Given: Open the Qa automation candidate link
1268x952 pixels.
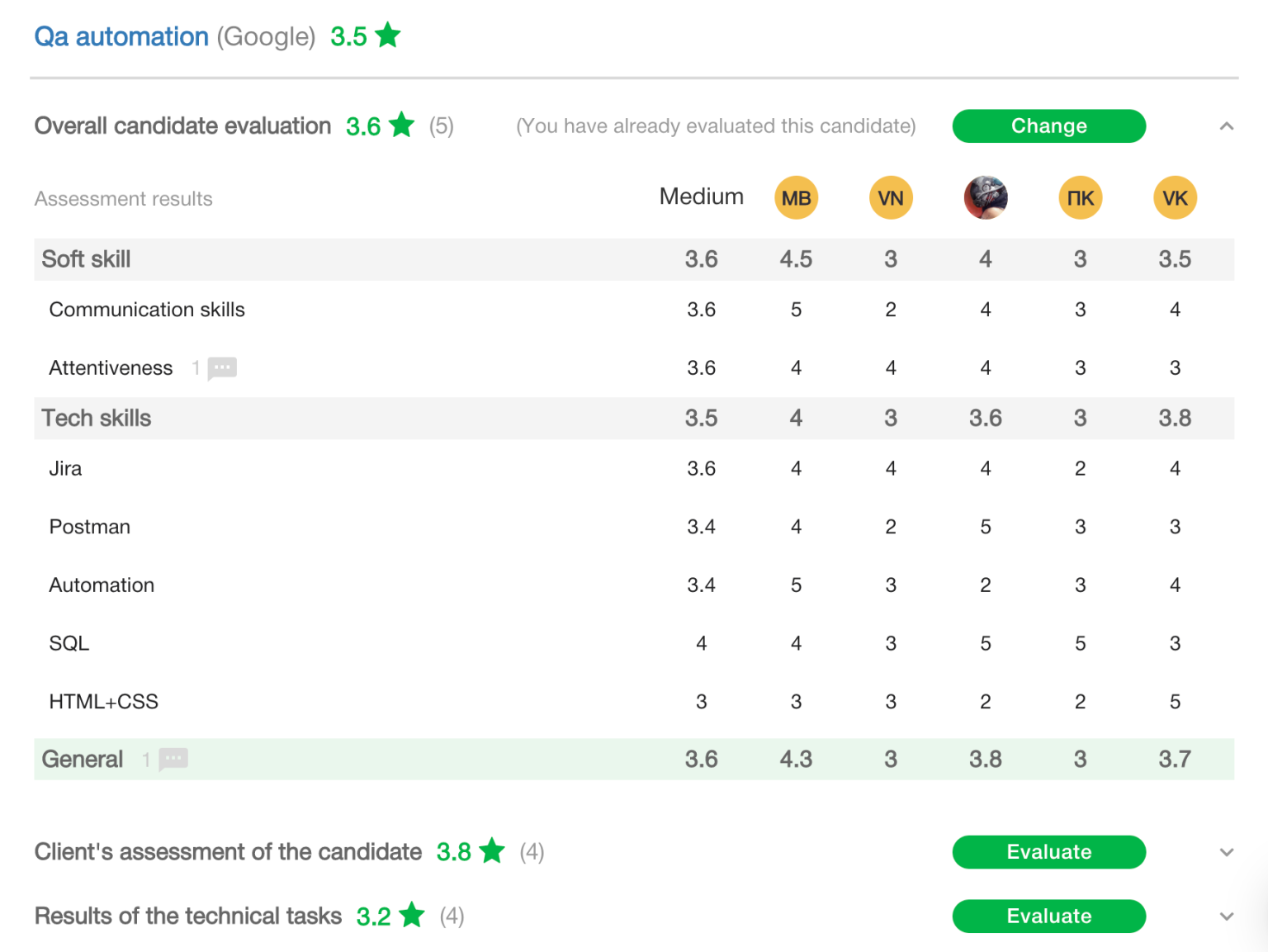Looking at the screenshot, I should [x=121, y=36].
